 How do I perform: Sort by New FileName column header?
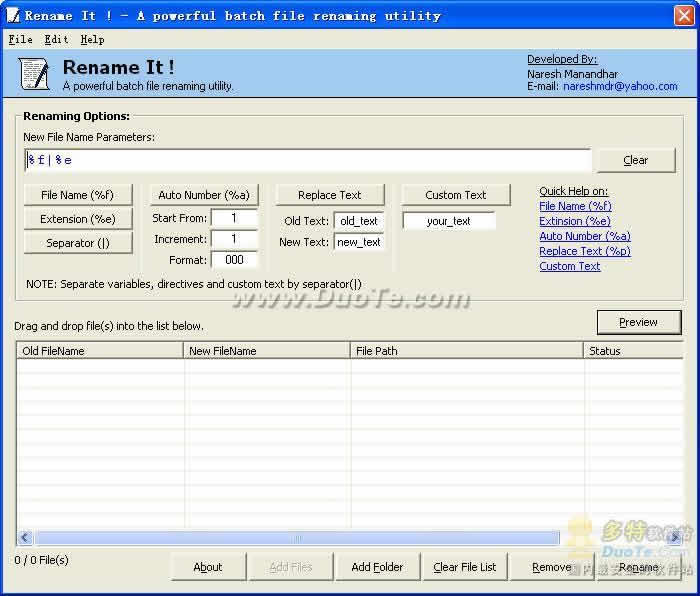267,351
